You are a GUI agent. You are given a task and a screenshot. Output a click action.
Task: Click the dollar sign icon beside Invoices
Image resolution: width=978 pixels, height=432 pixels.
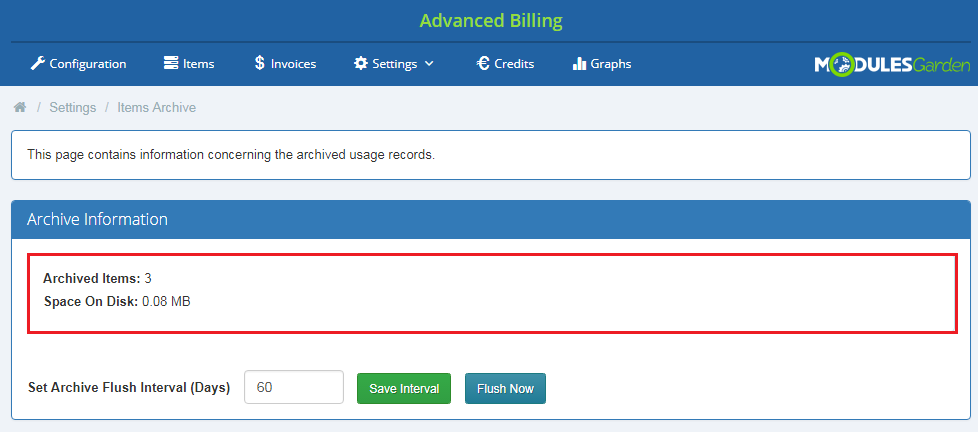[259, 63]
